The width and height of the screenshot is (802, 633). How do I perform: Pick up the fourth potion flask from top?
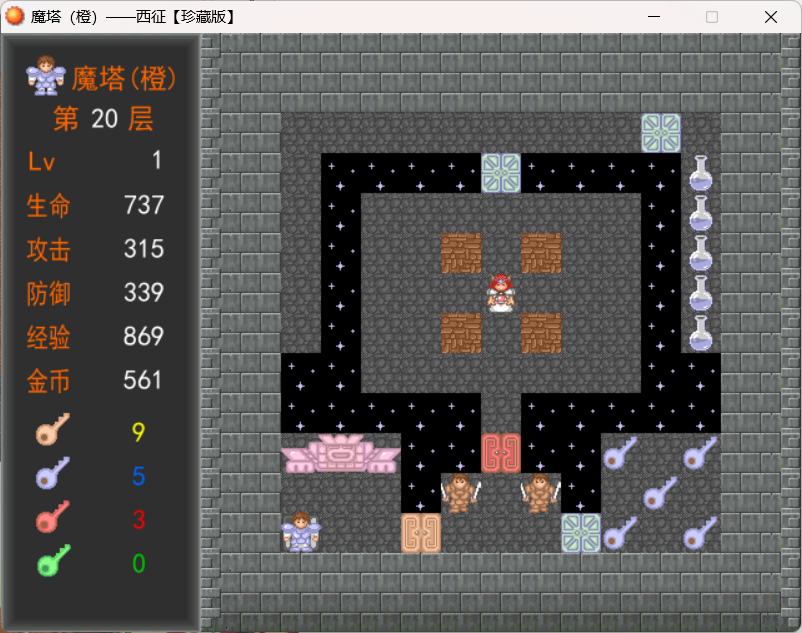701,293
